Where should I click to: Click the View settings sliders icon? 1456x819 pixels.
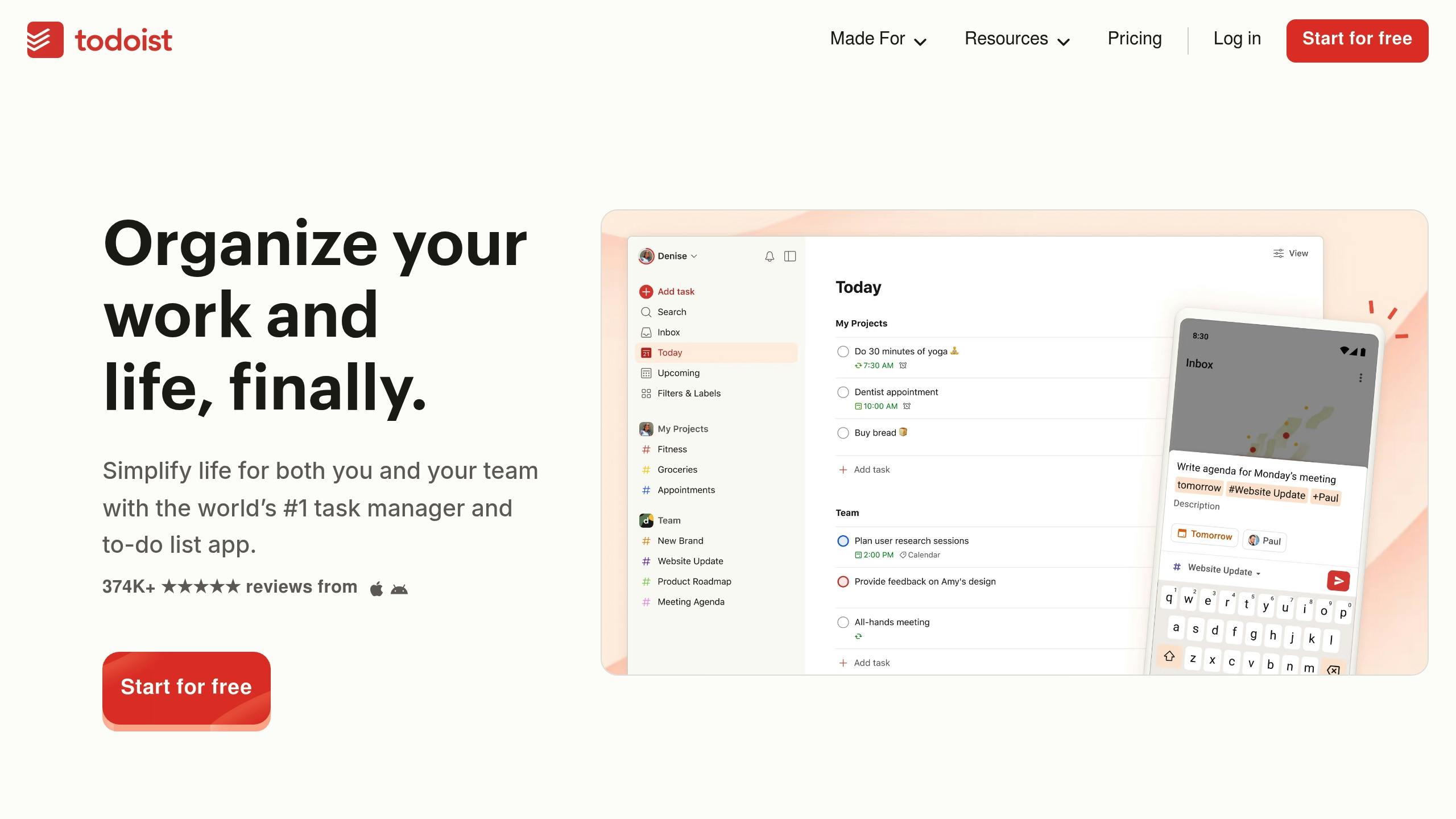(x=1279, y=254)
